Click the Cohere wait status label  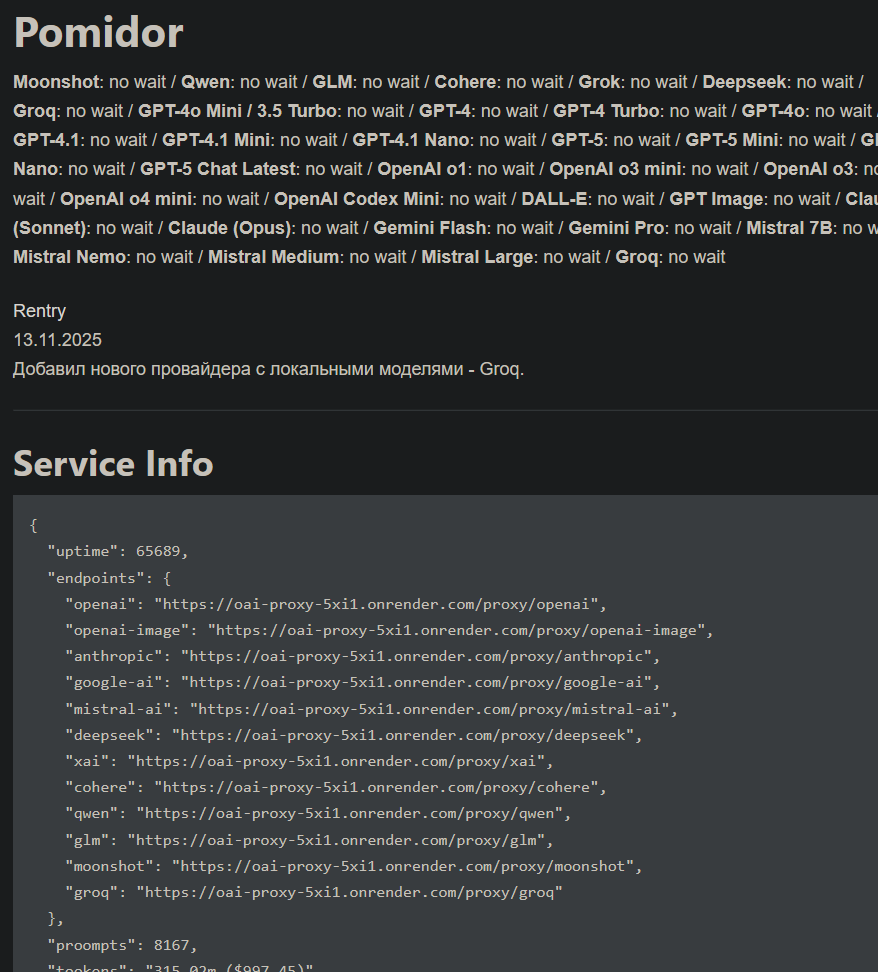[x=465, y=82]
